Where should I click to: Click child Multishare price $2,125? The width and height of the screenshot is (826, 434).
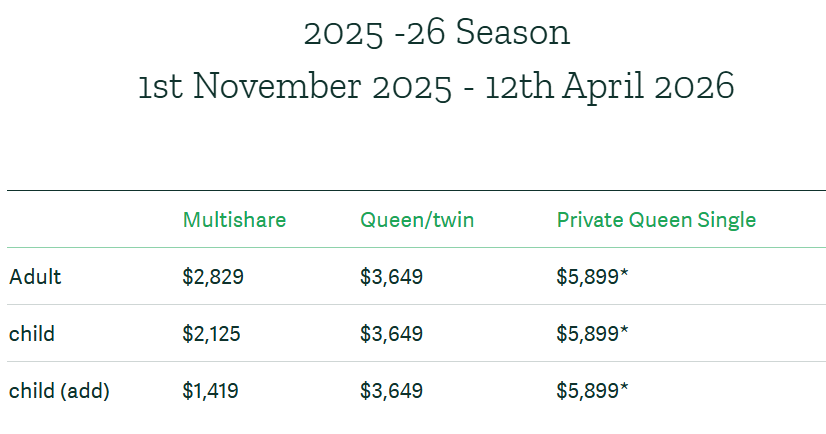tap(211, 333)
